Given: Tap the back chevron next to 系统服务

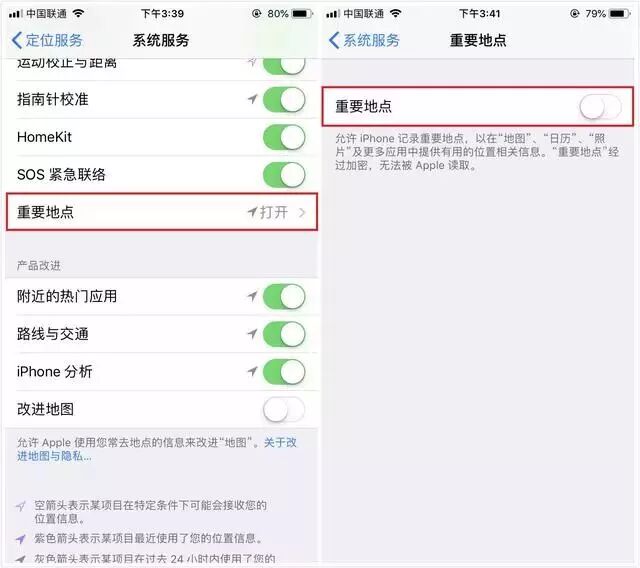Looking at the screenshot, I should (x=334, y=40).
